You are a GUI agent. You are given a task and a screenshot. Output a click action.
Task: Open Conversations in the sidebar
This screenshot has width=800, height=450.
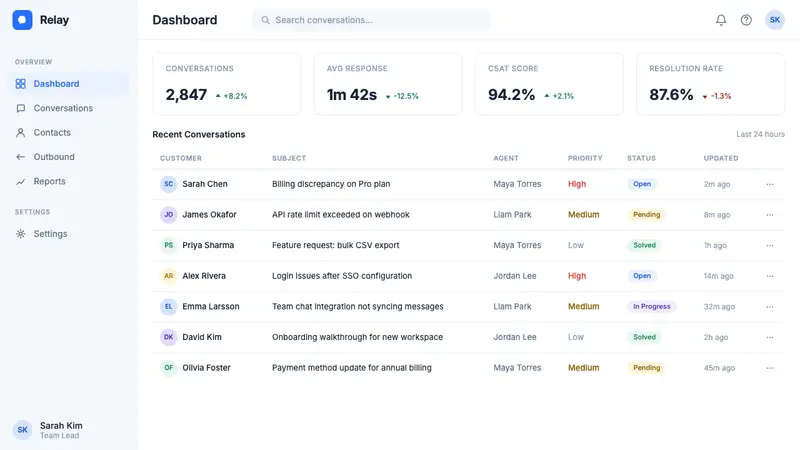68,108
